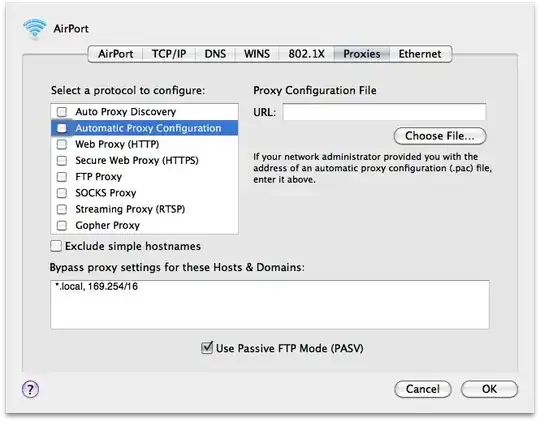
Task: Enable Secure Web Proxy (HTTPS) checkbox
Action: (x=62, y=160)
